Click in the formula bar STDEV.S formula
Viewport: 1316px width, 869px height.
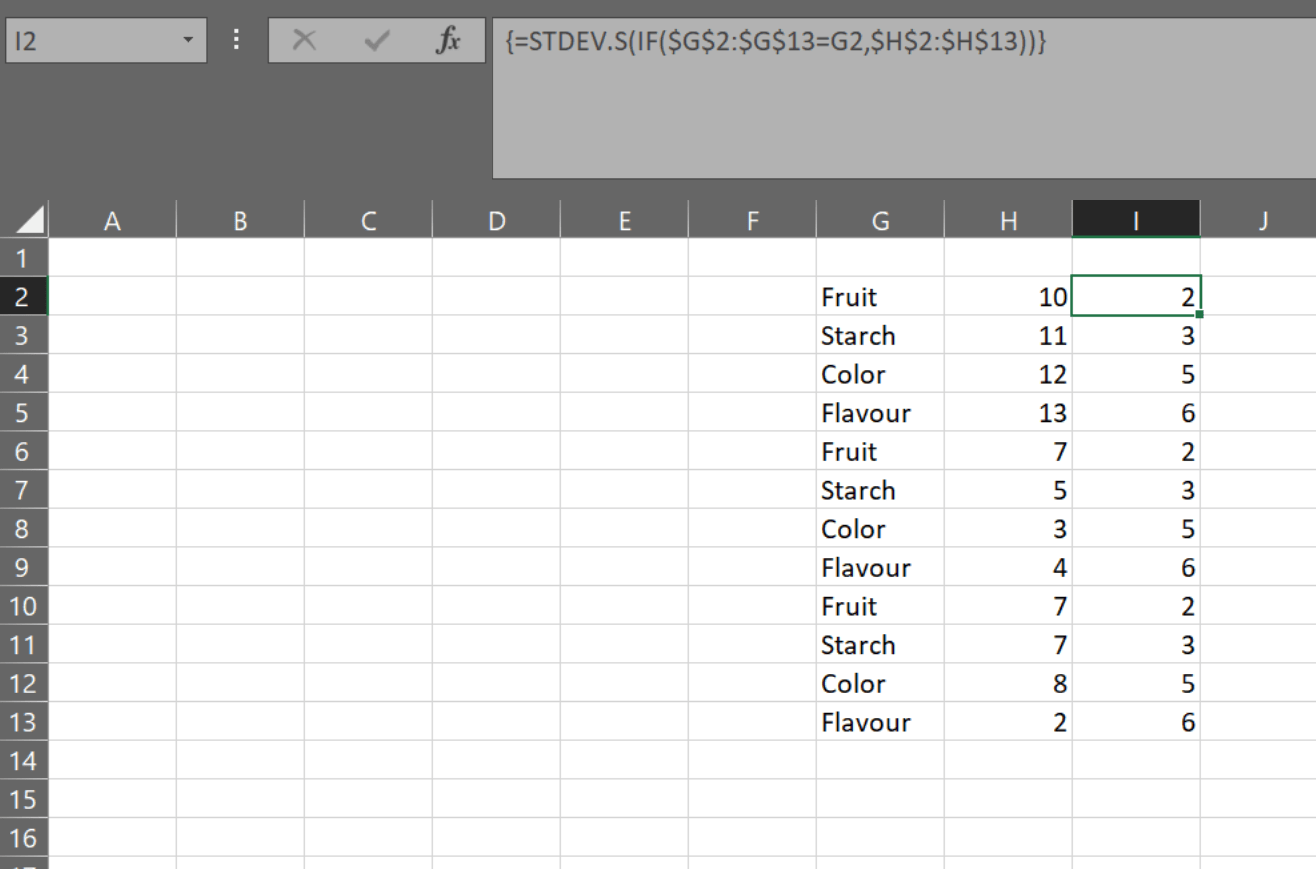[x=776, y=42]
